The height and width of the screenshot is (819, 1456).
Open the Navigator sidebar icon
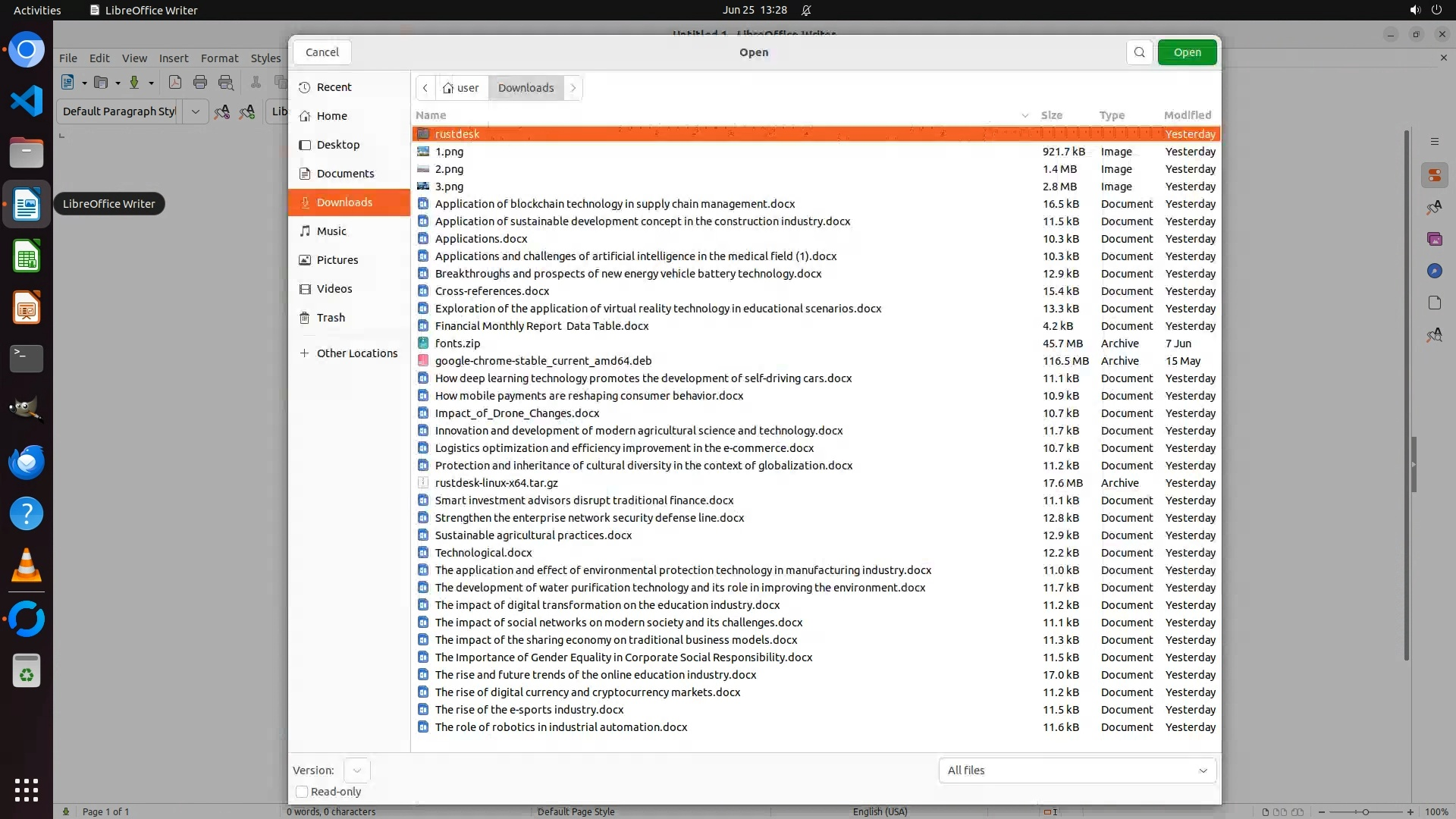1434,271
